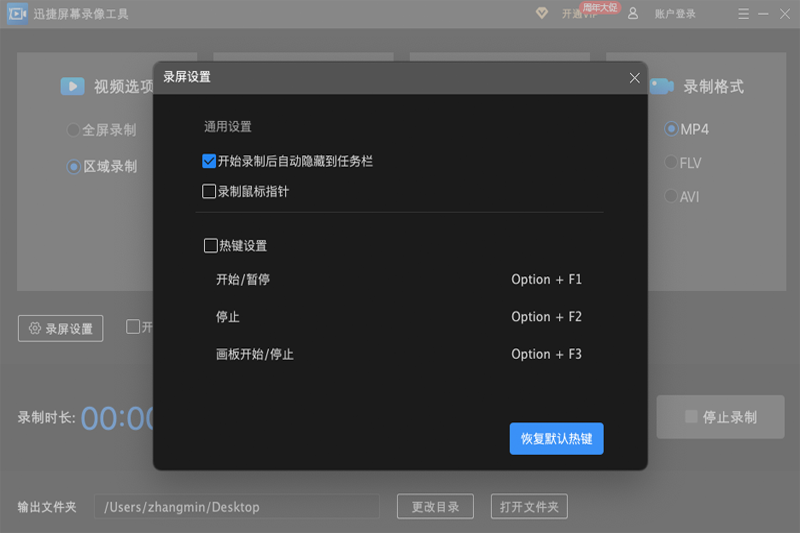Select the Option + F2 hotkey field
Viewport: 800px width, 533px height.
[x=546, y=317]
